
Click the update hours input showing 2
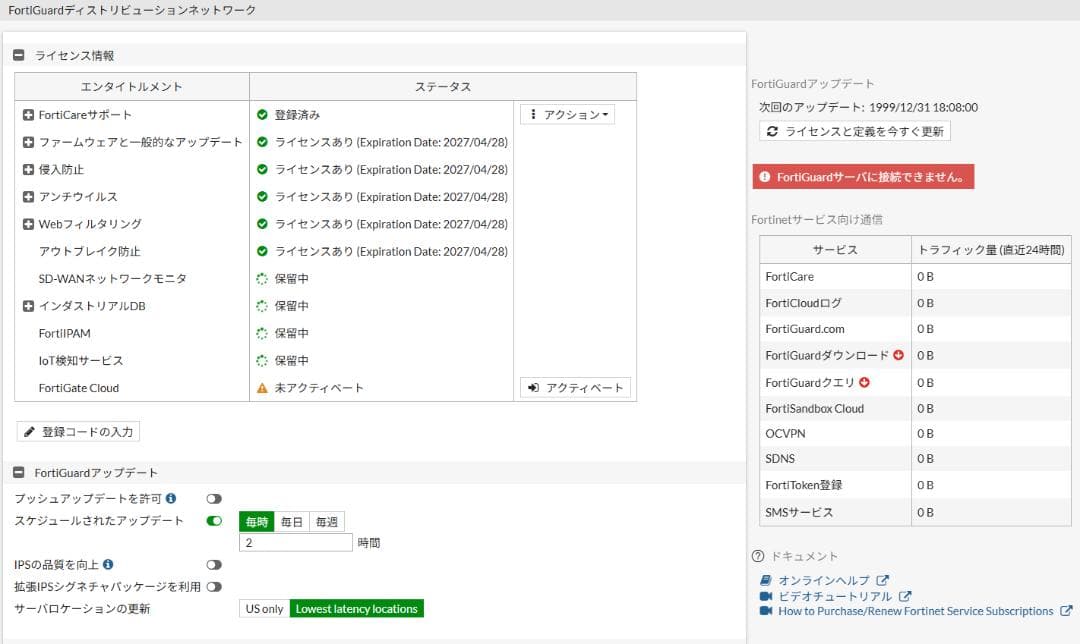coord(296,542)
